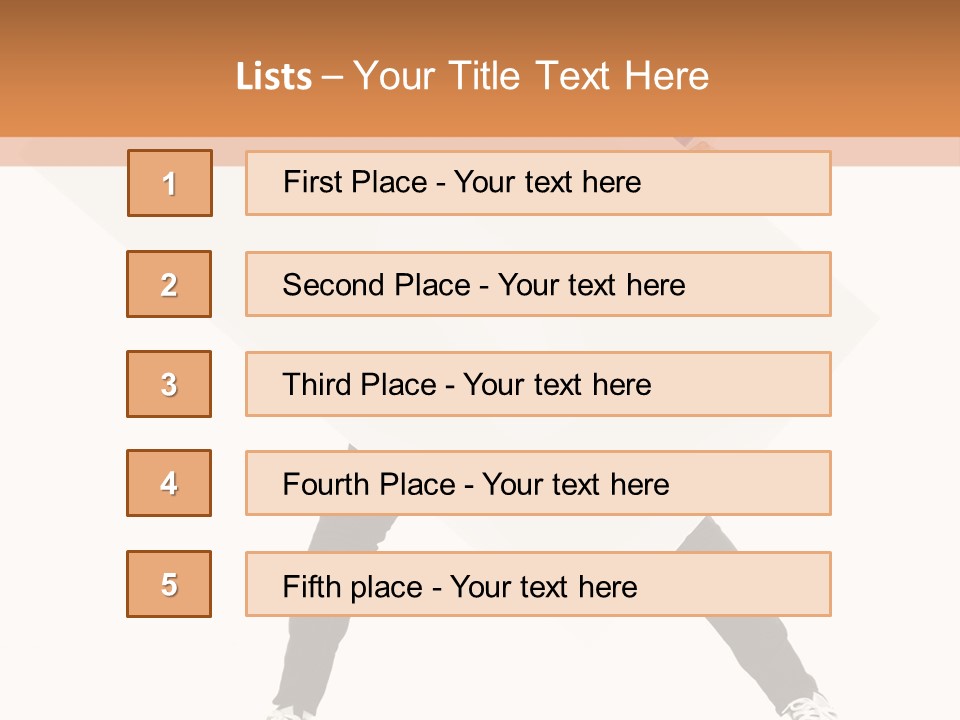Click the Fourth Place text box
Viewport: 960px width, 720px height.
538,483
